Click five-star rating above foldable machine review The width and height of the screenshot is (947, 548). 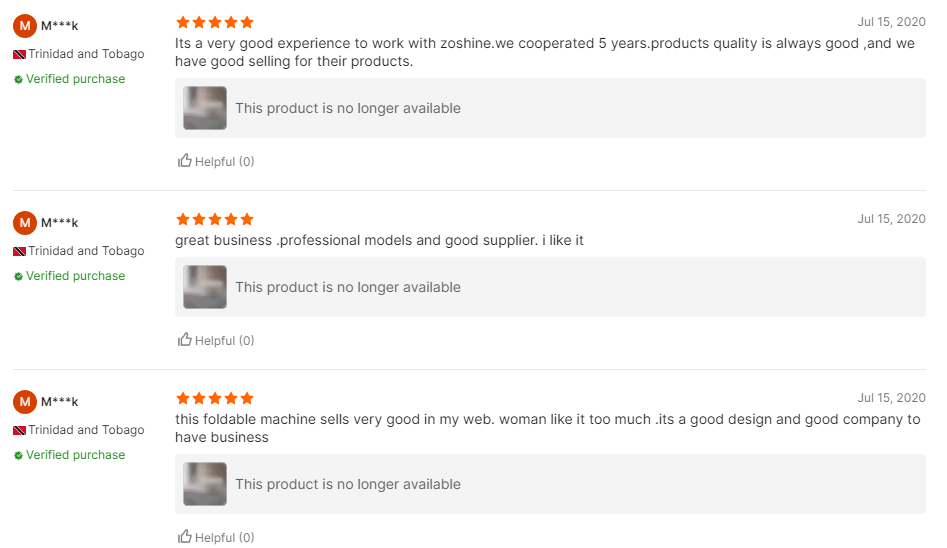click(214, 398)
